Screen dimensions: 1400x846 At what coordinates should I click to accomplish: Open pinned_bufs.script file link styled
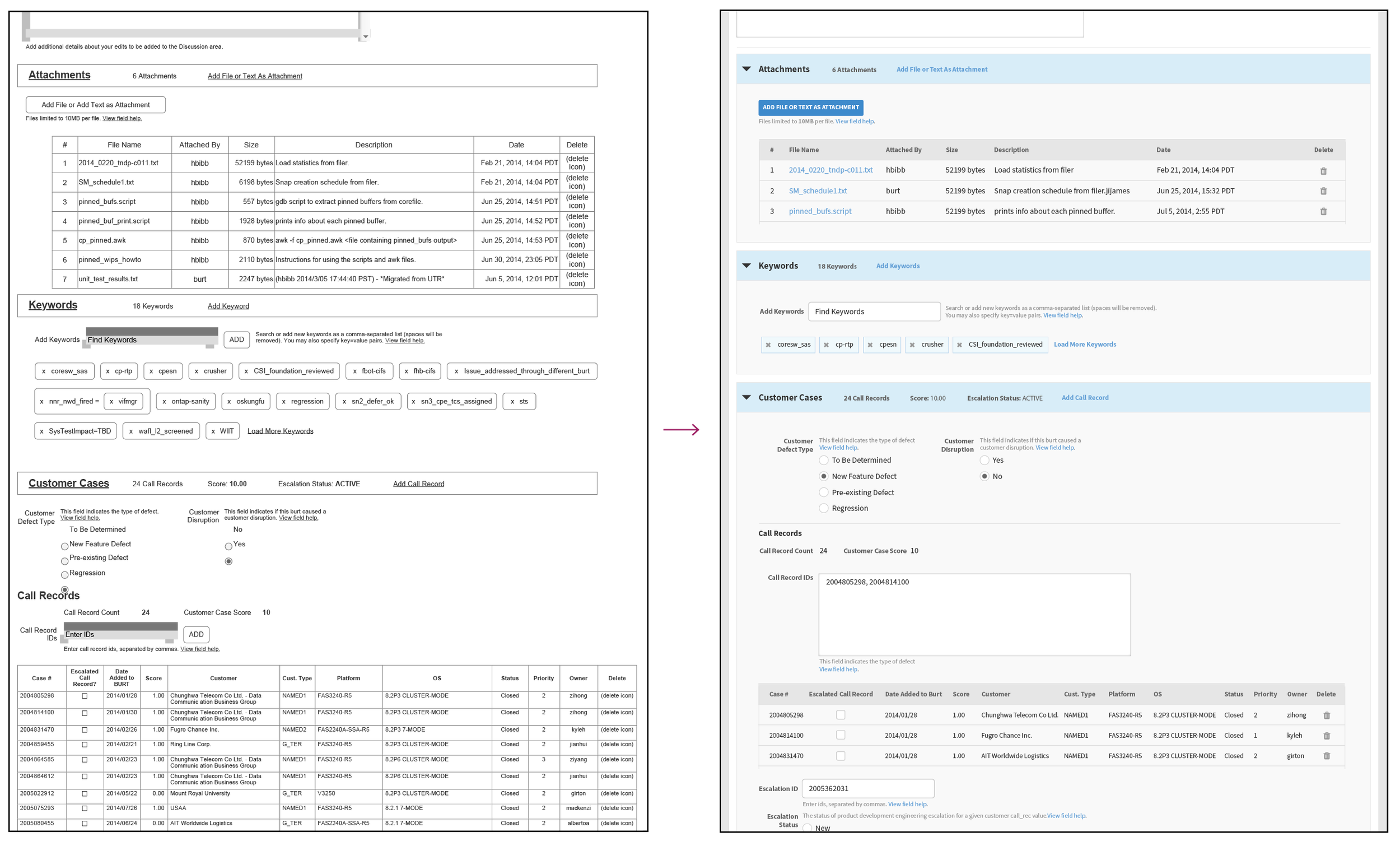[x=819, y=212]
